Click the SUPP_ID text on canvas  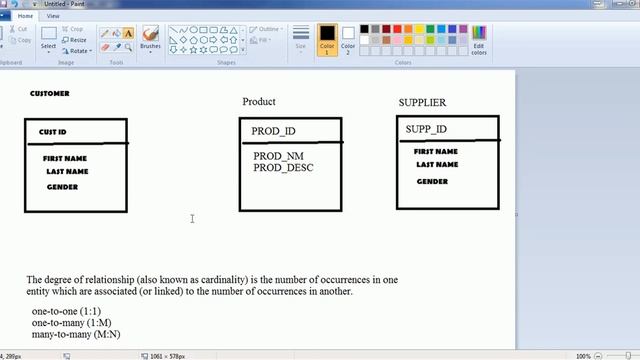coord(426,129)
